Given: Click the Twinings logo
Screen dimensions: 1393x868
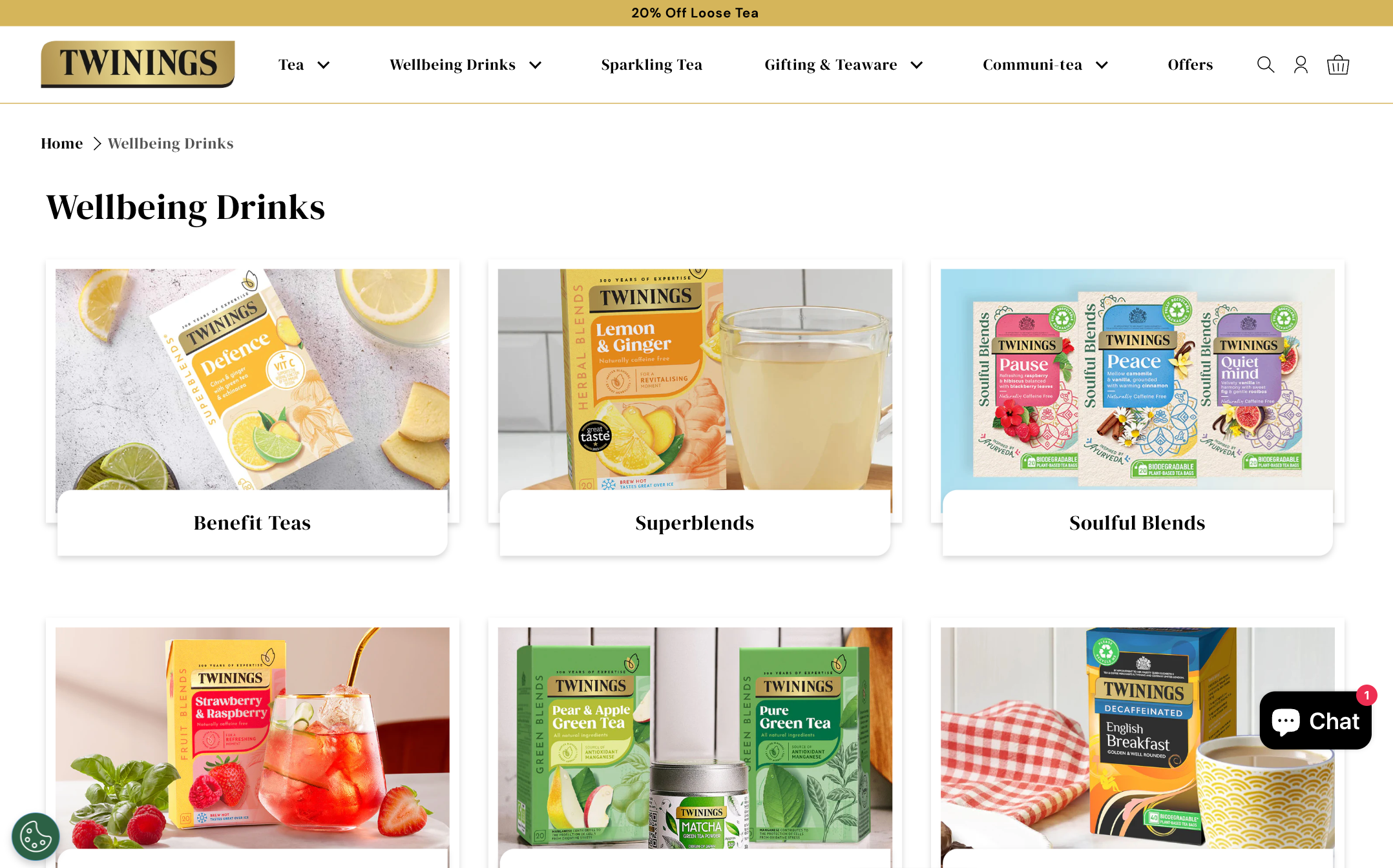Looking at the screenshot, I should pos(138,64).
